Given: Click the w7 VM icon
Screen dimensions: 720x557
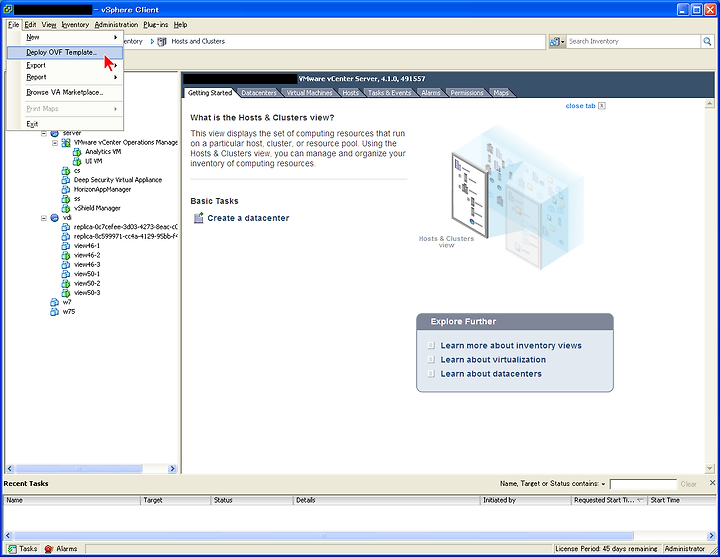Looking at the screenshot, I should point(55,302).
